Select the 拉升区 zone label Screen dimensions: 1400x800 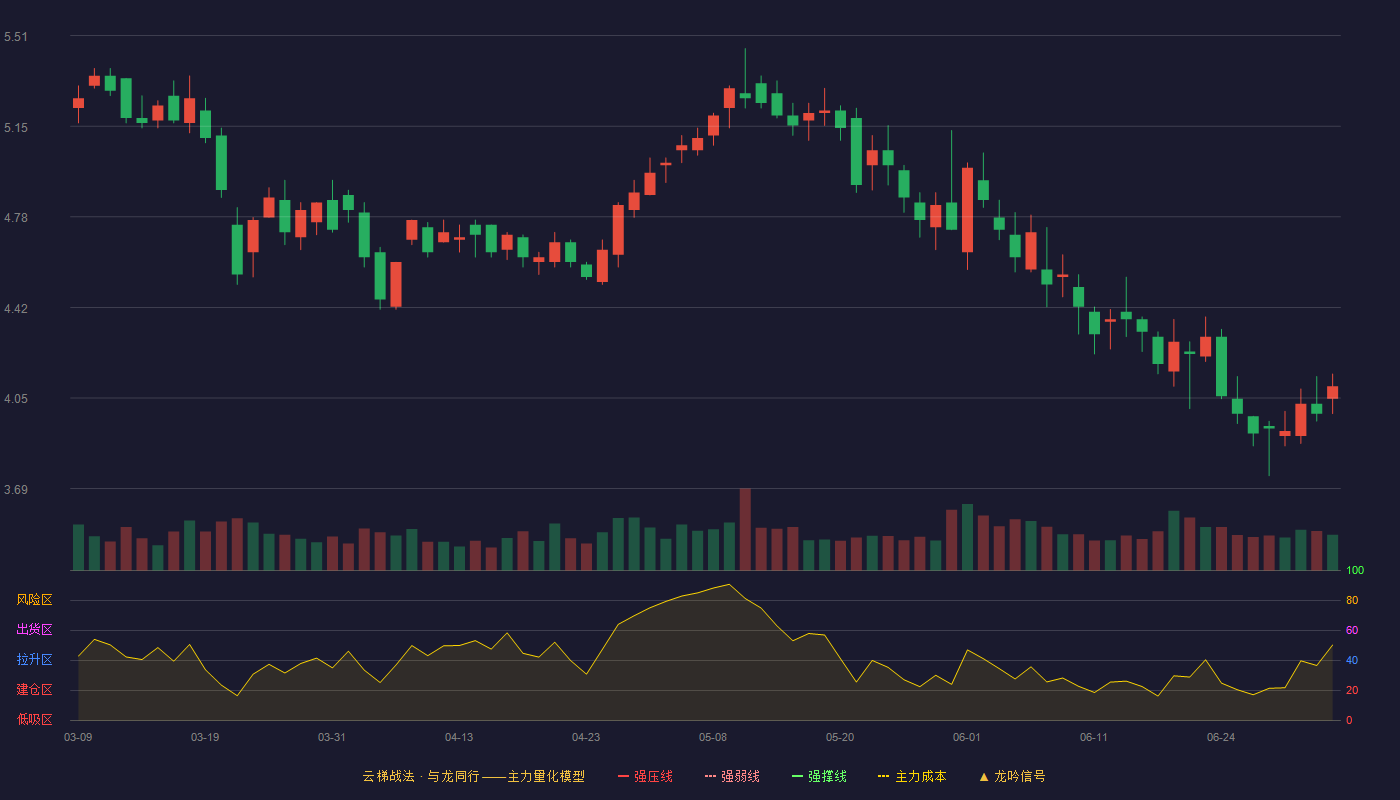[x=34, y=660]
